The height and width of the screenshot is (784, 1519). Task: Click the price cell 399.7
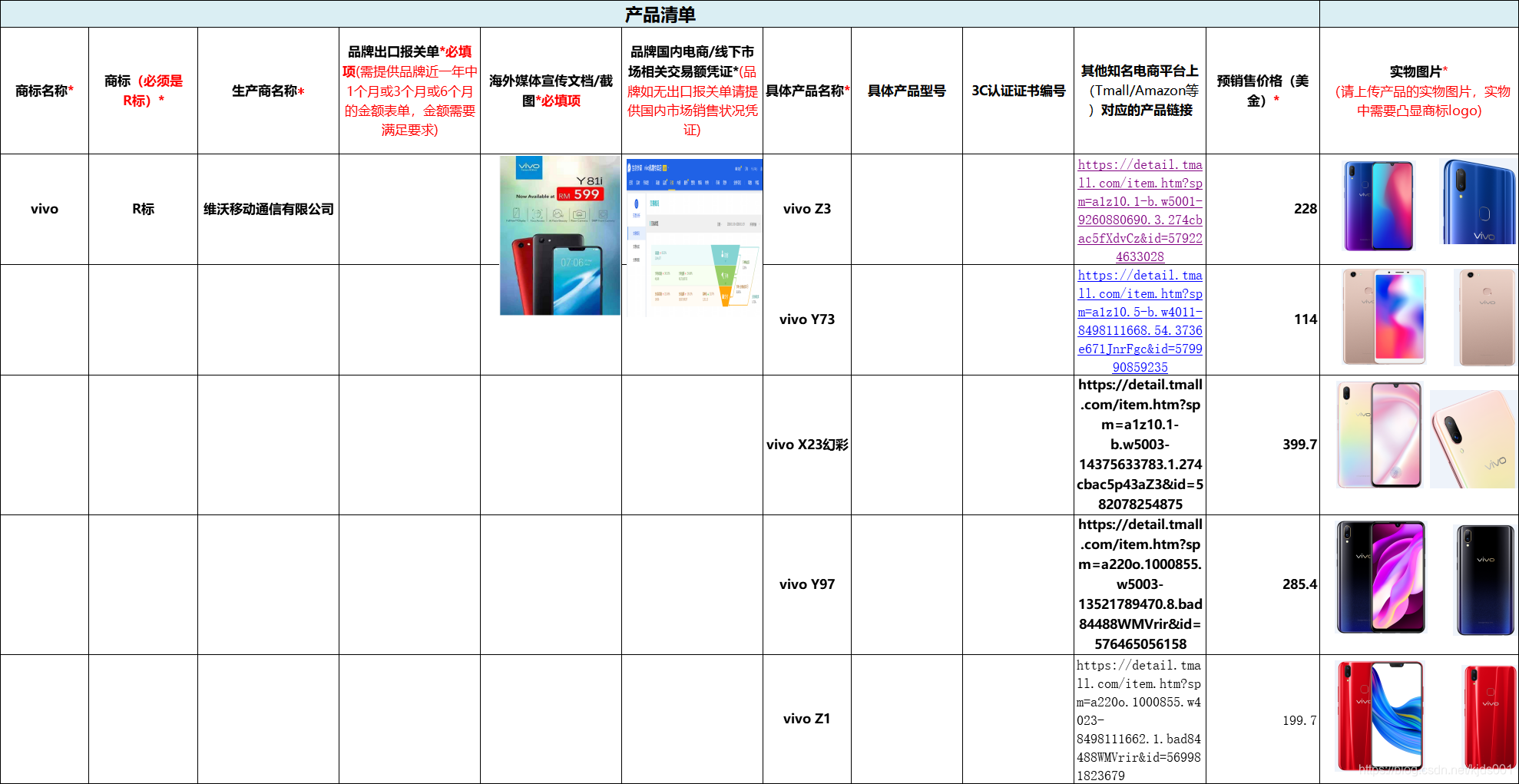(x=1263, y=445)
